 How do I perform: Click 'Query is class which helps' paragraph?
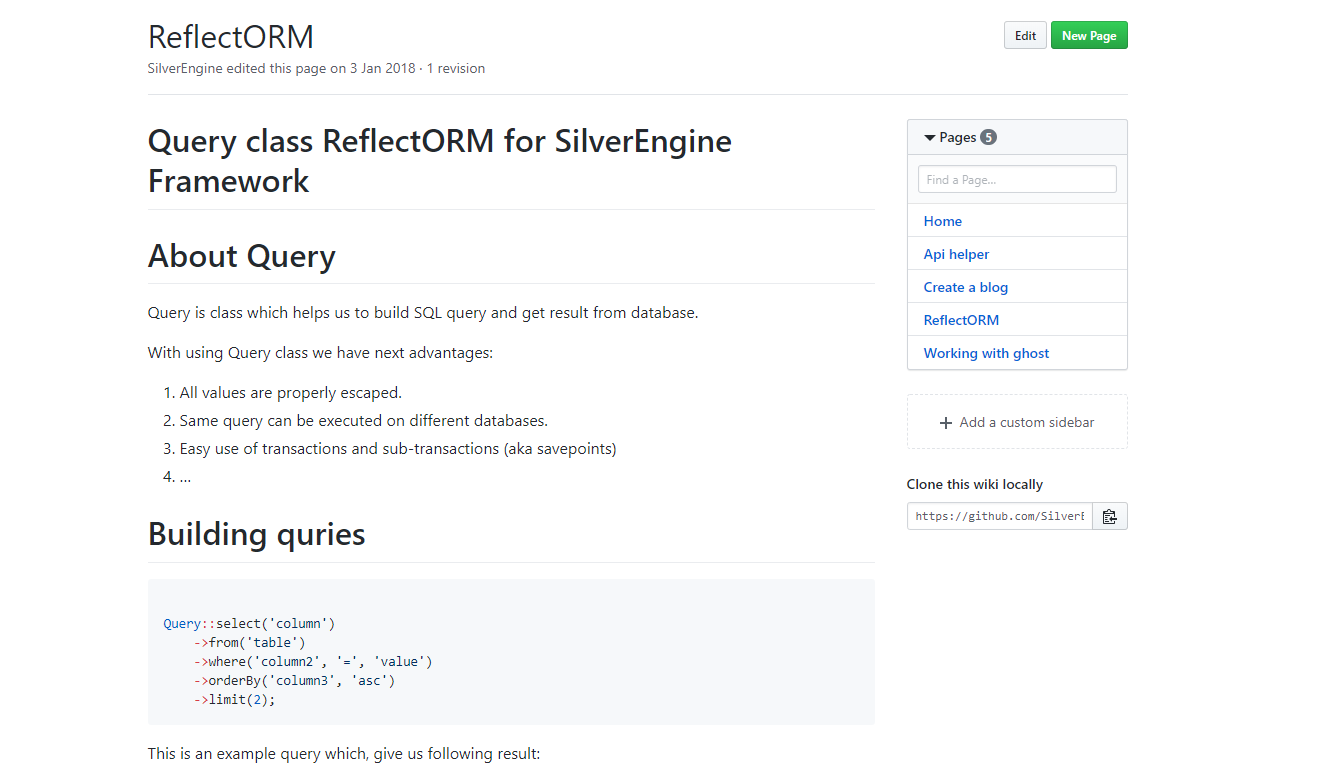423,312
